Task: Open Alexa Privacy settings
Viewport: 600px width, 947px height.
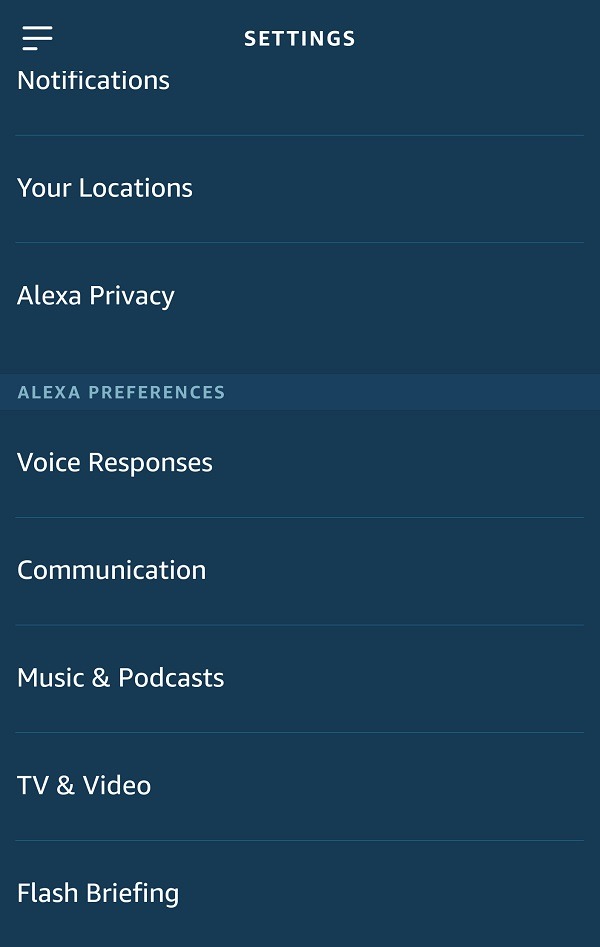Action: [x=96, y=295]
